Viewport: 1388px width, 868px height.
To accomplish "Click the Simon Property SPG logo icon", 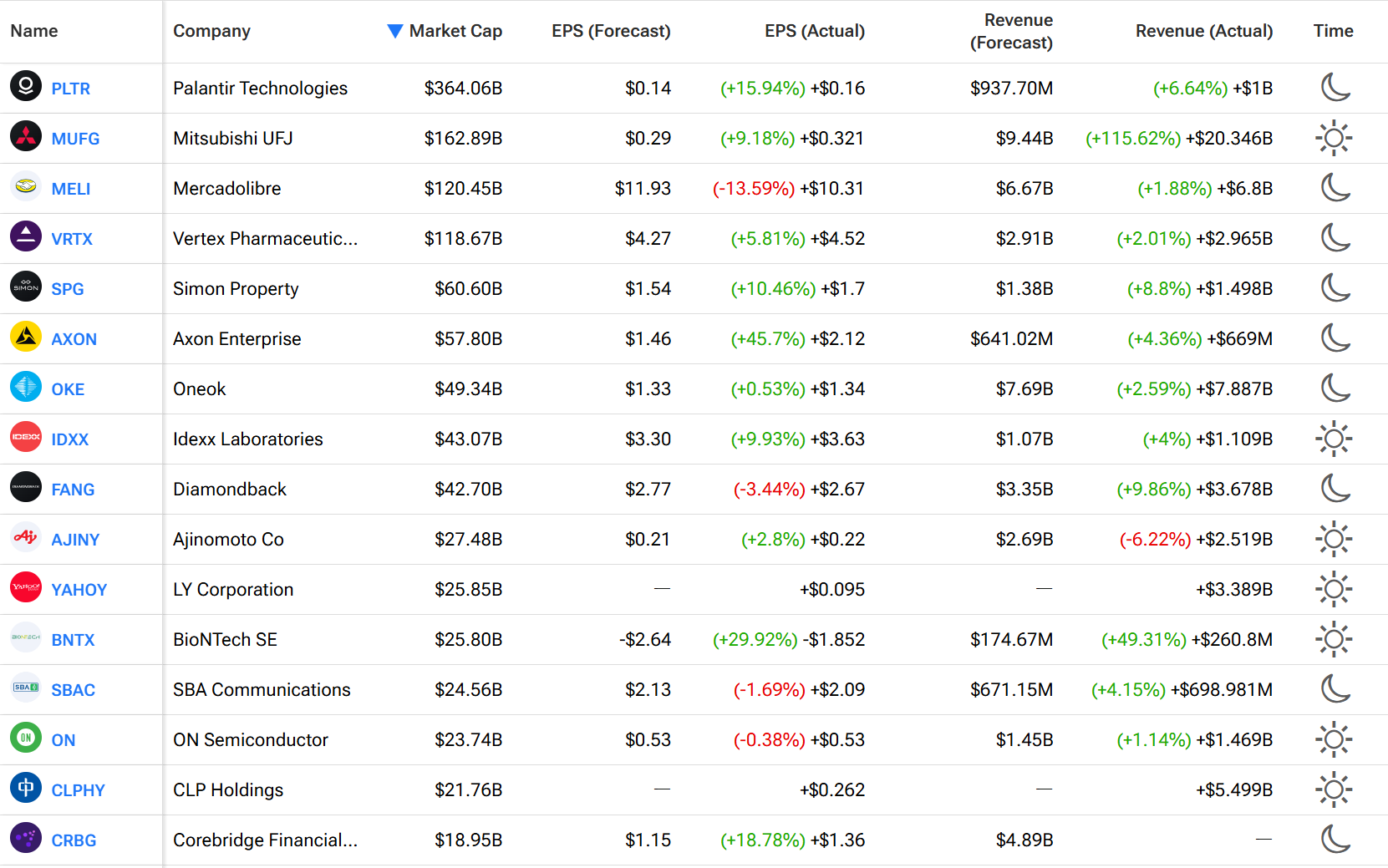I will 26,287.
